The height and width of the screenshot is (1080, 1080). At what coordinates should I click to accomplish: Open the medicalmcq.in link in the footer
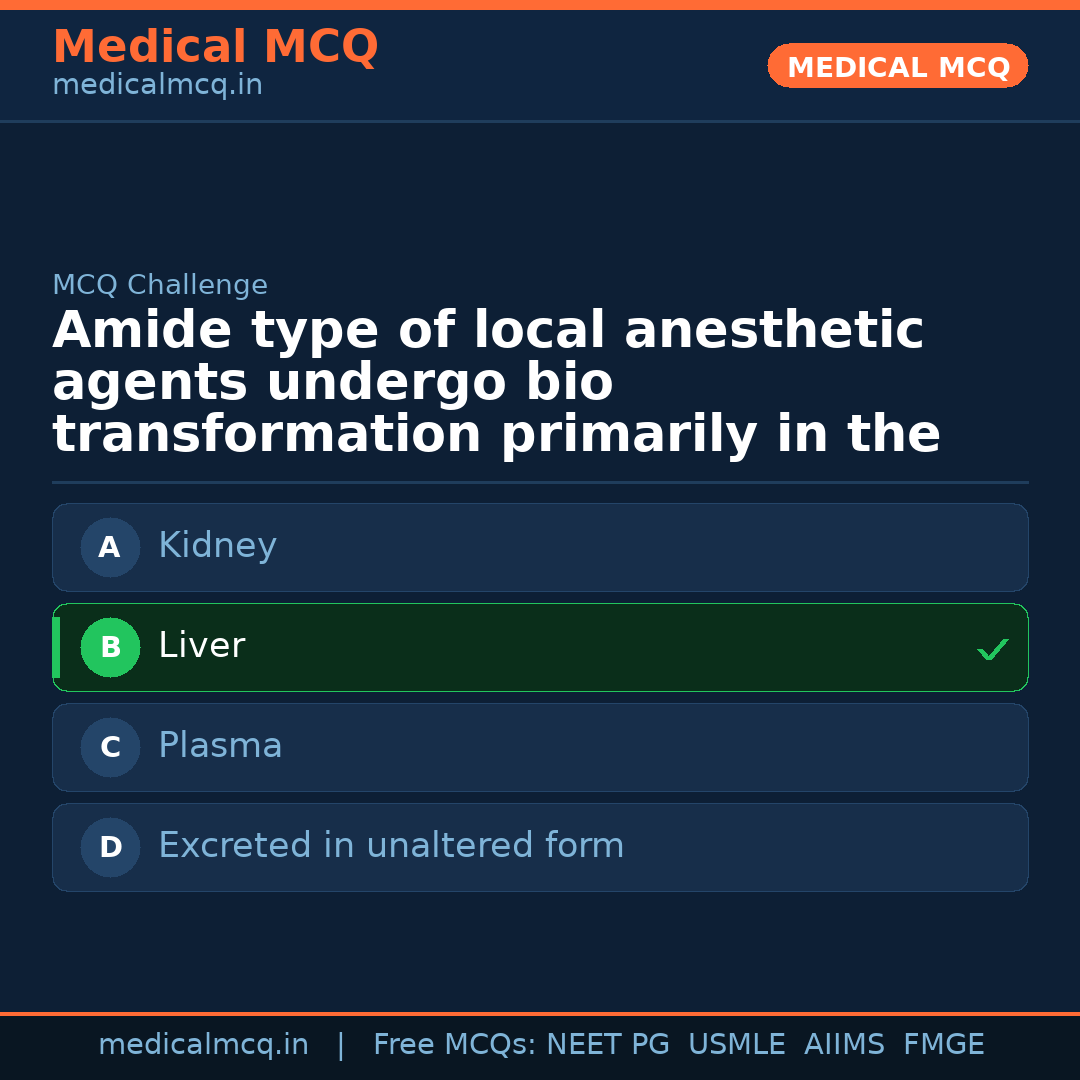[203, 1045]
